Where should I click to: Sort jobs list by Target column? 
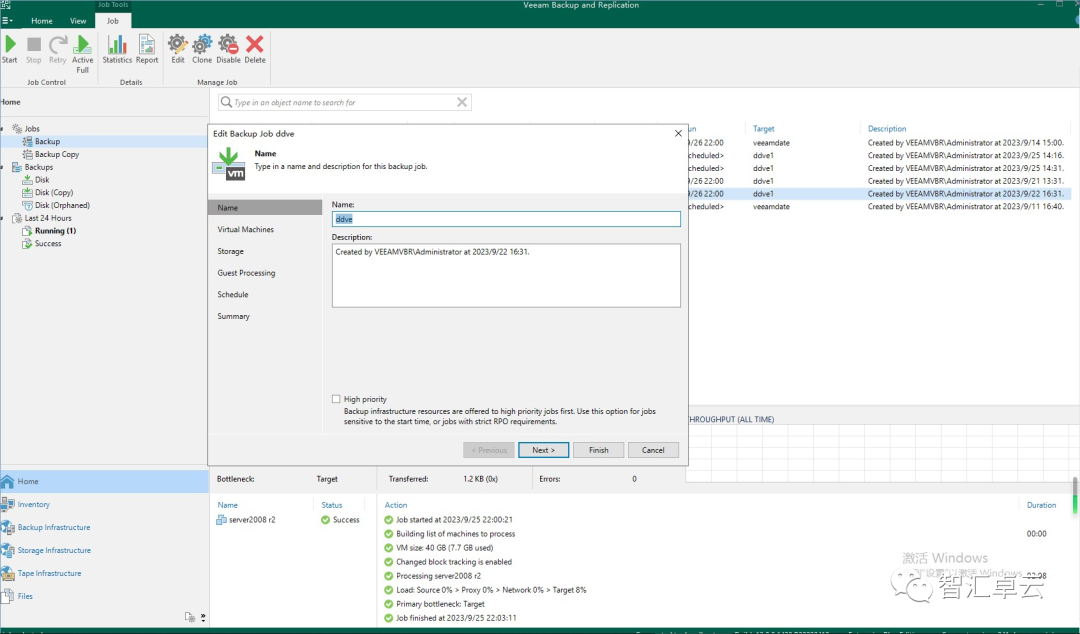click(763, 129)
